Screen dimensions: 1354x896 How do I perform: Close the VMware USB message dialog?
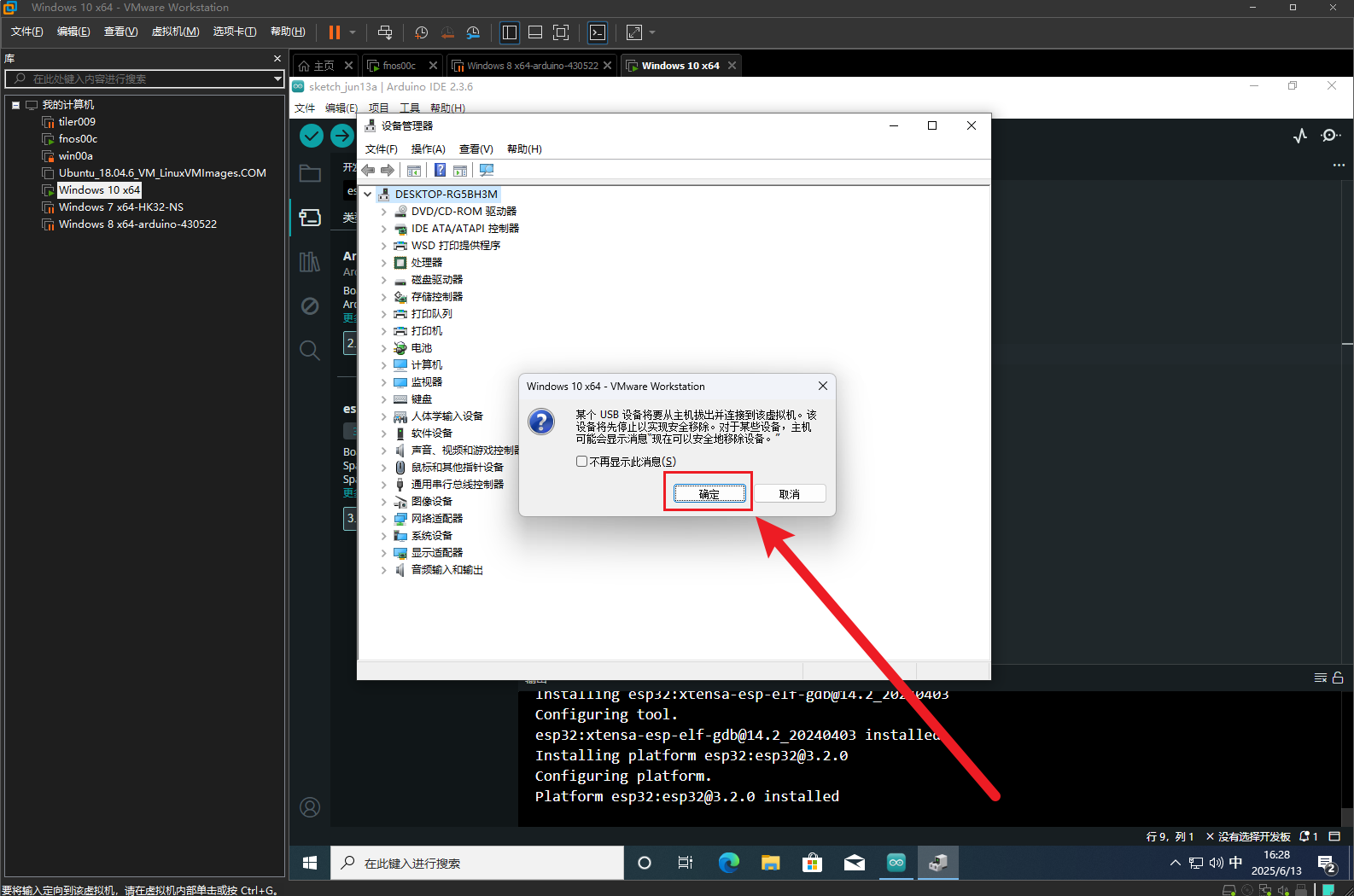[823, 386]
